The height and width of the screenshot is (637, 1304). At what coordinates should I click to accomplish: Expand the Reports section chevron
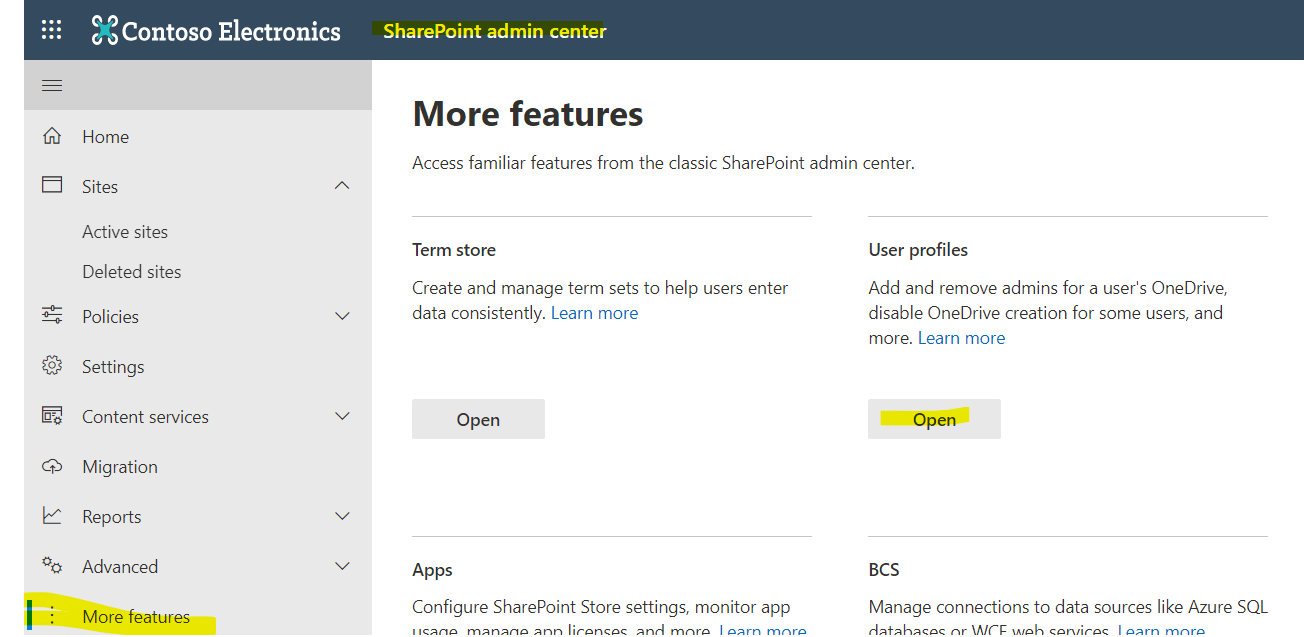pyautogui.click(x=342, y=516)
